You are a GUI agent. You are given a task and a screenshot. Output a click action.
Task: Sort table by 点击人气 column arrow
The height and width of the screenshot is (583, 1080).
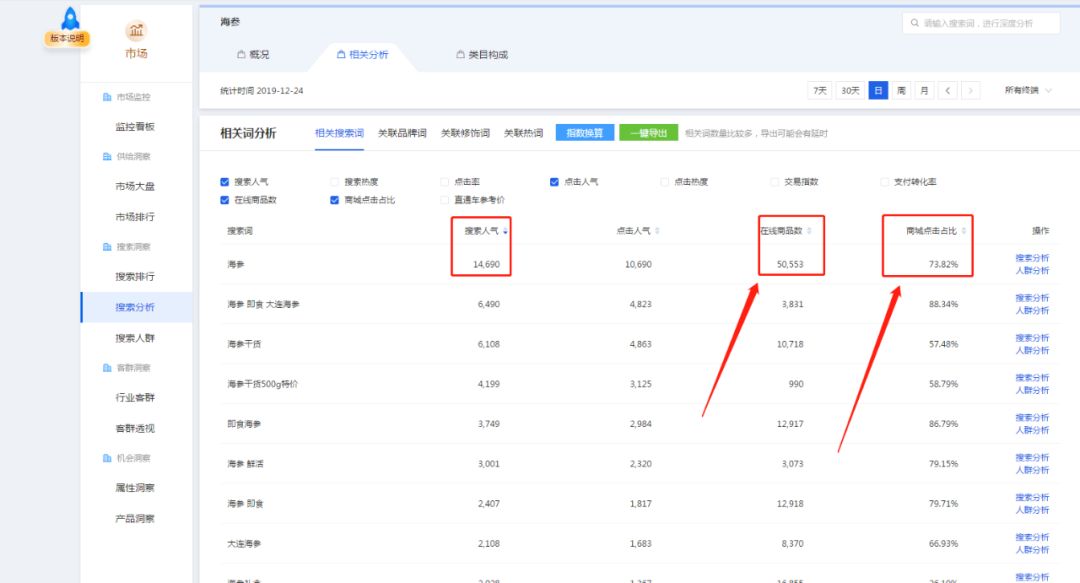point(657,231)
